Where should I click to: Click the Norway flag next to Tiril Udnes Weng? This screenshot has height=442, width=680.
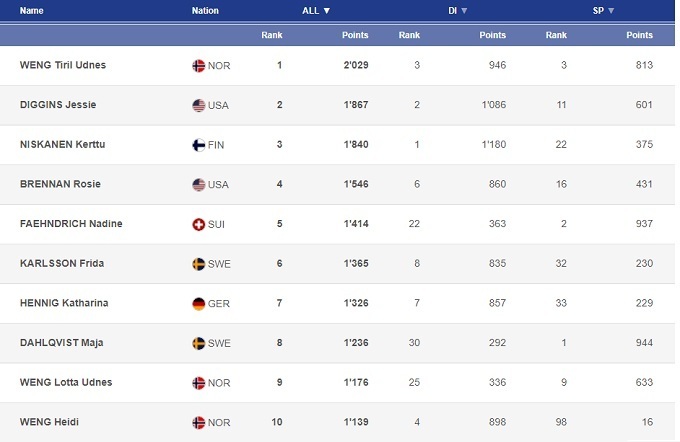[198, 66]
